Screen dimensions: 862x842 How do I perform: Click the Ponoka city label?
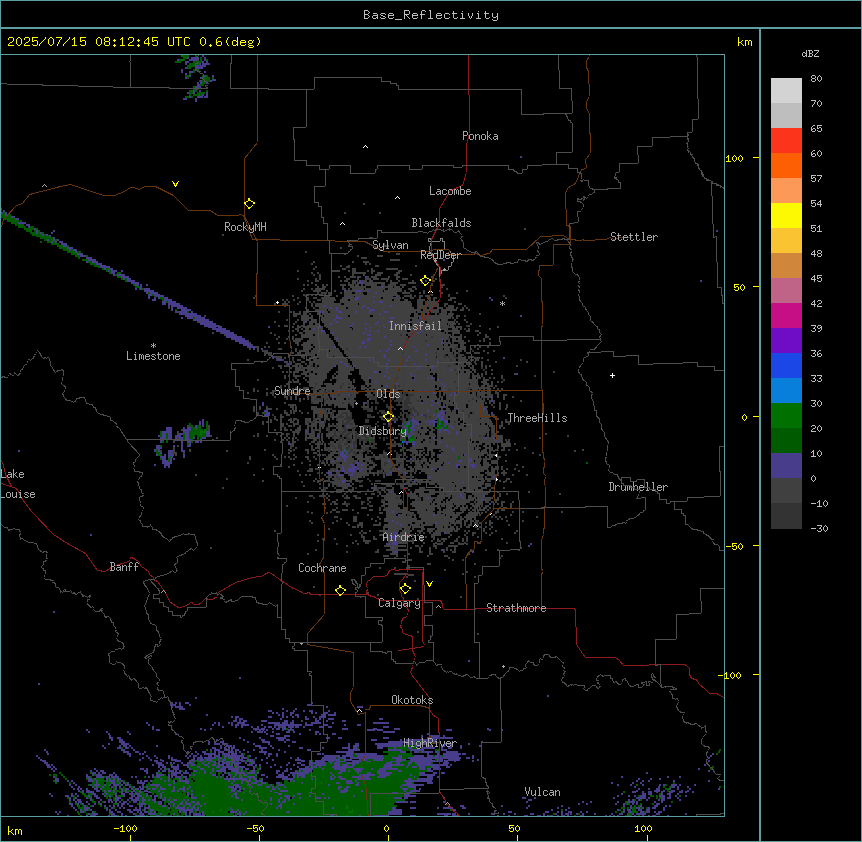[x=480, y=136]
